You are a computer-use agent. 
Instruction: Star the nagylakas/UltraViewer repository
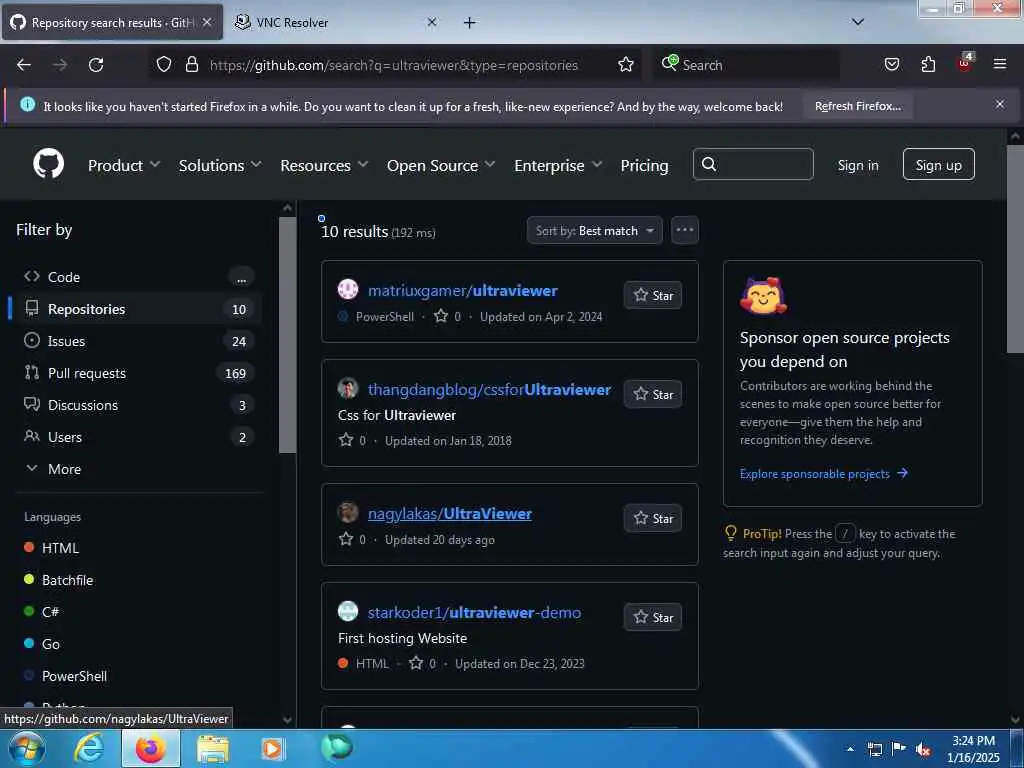point(653,518)
